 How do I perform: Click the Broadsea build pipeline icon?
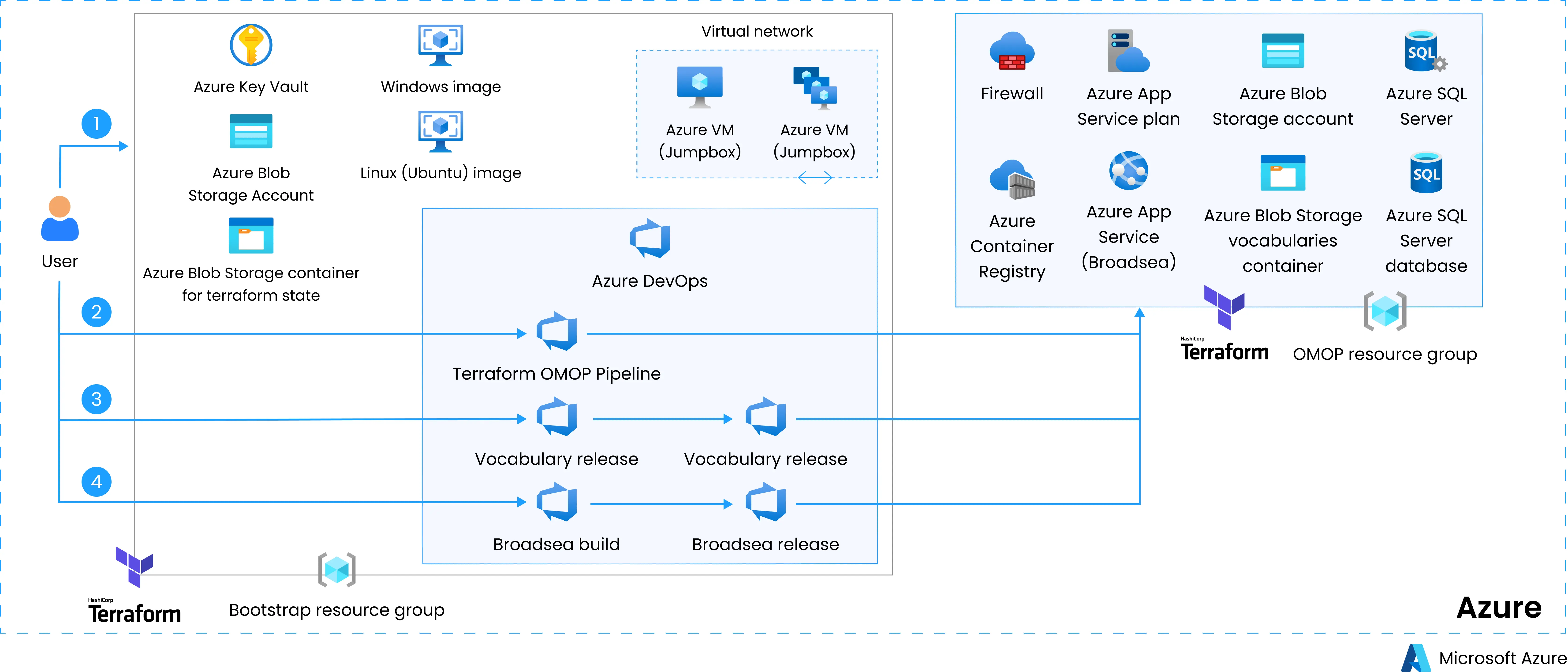point(557,502)
